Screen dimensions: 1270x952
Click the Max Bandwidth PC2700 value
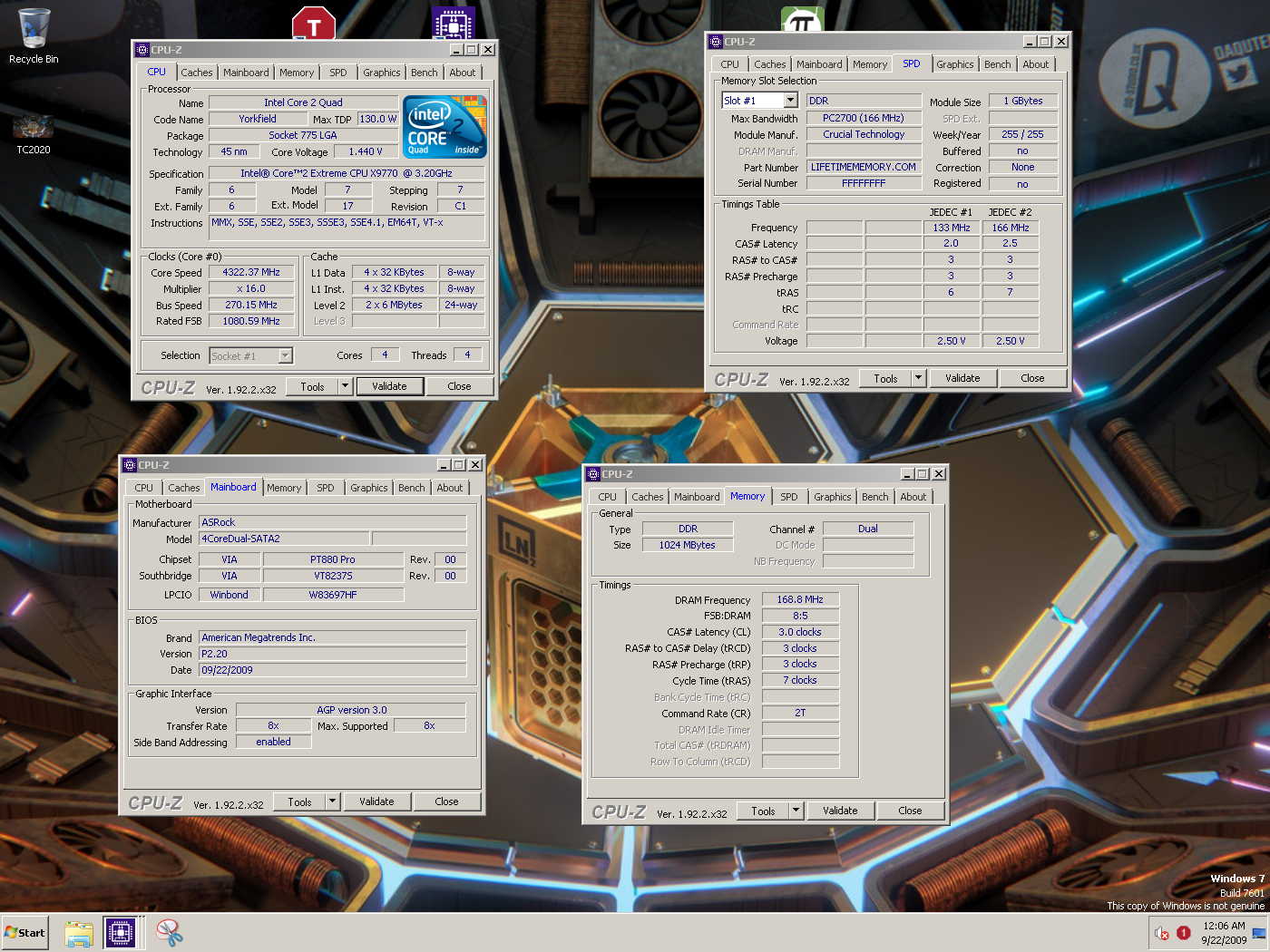tap(864, 118)
